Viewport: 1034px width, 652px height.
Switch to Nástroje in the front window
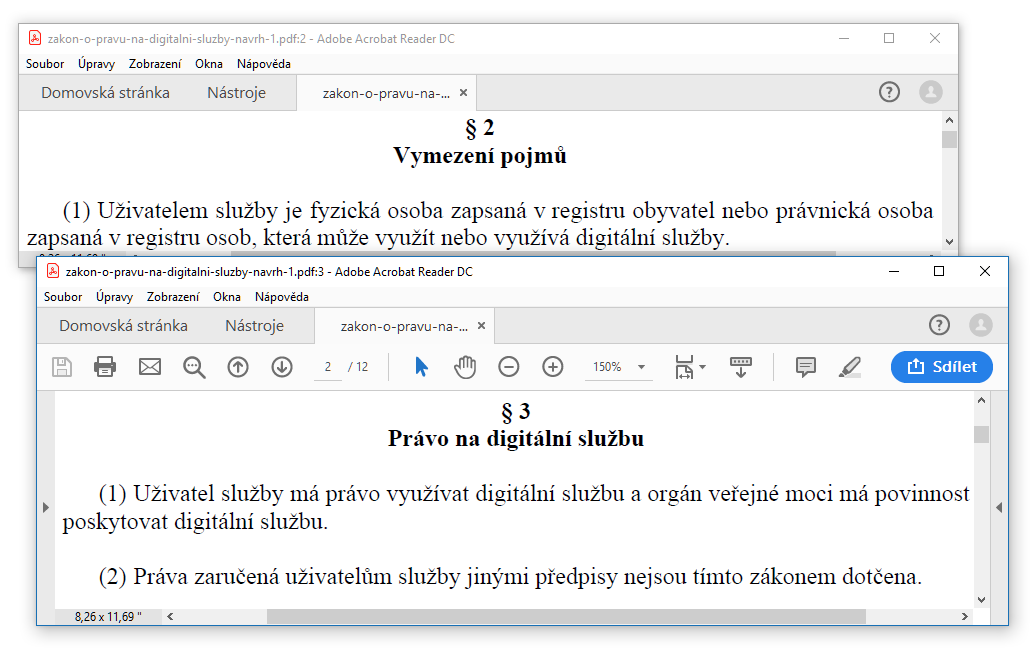coord(255,326)
